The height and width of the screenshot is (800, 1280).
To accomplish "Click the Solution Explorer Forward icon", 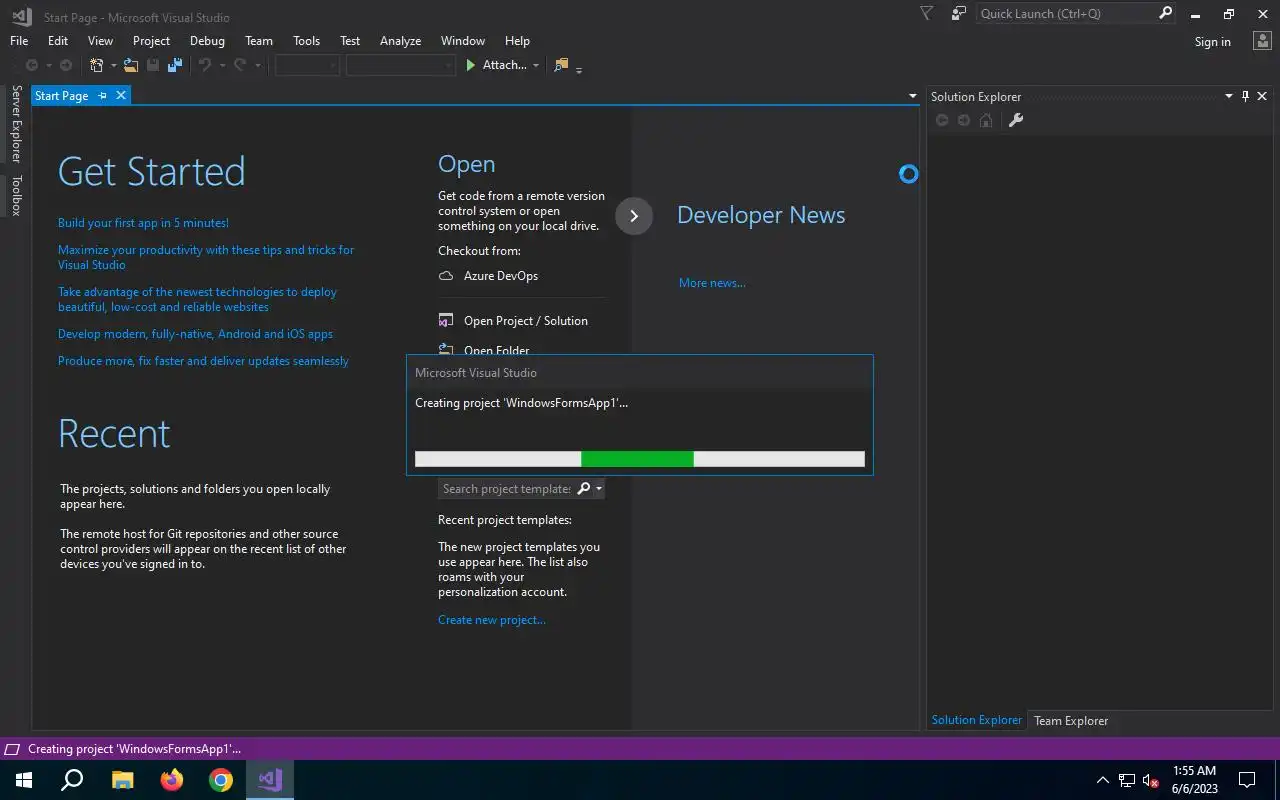I will [x=964, y=120].
